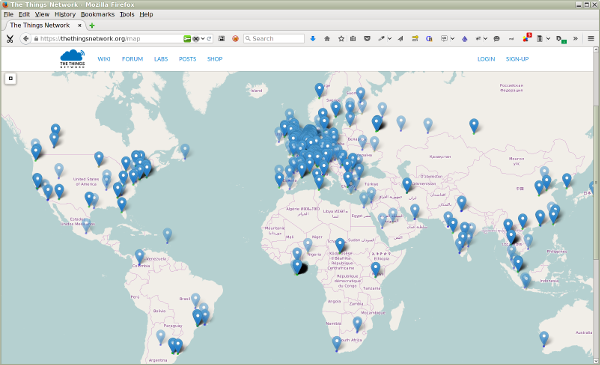Go back with the back arrow button

pos(26,39)
